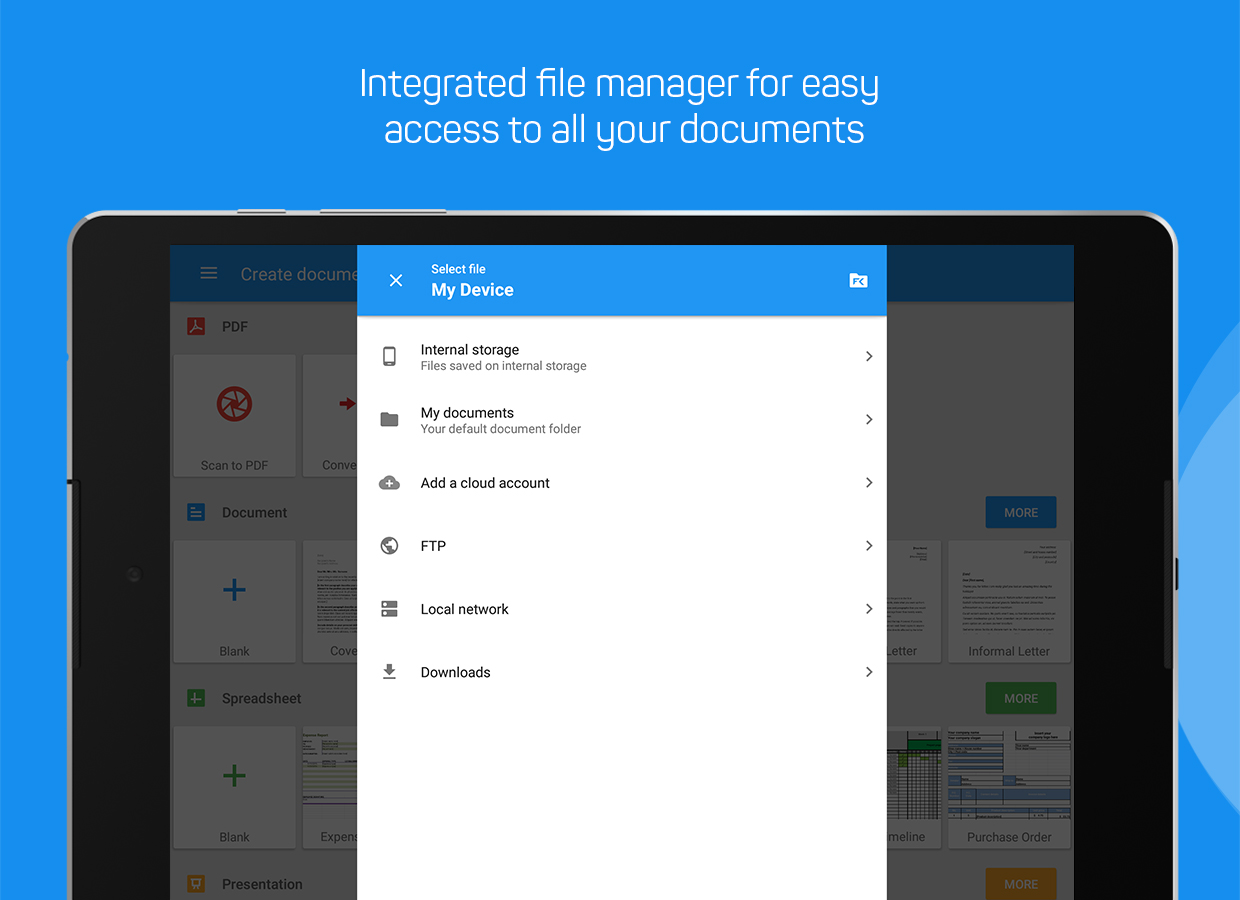Click the My documents folder icon

point(390,420)
